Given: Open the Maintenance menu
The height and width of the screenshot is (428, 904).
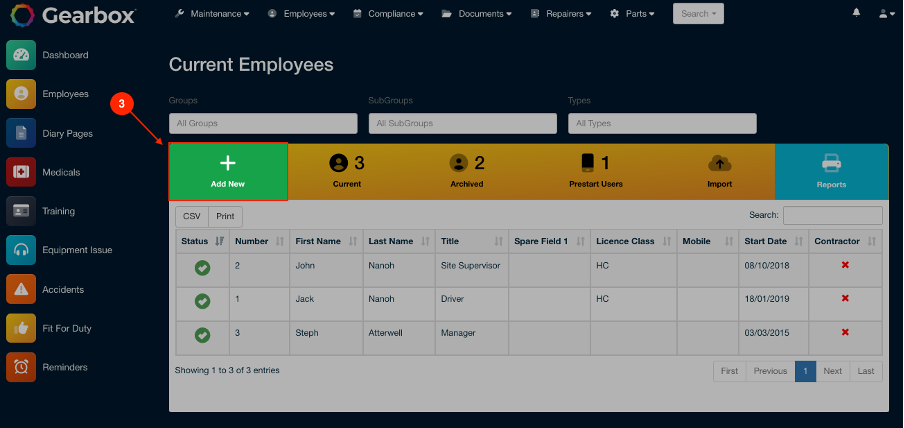Looking at the screenshot, I should click(212, 13).
